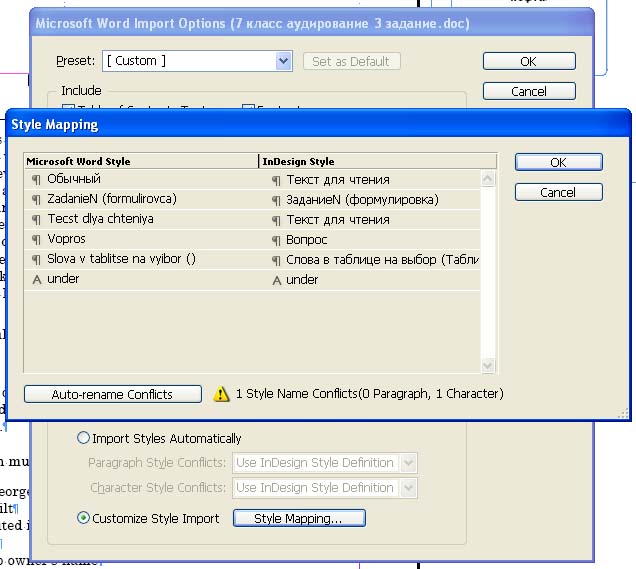
Task: Click InDesign character style under
Action: 302,280
